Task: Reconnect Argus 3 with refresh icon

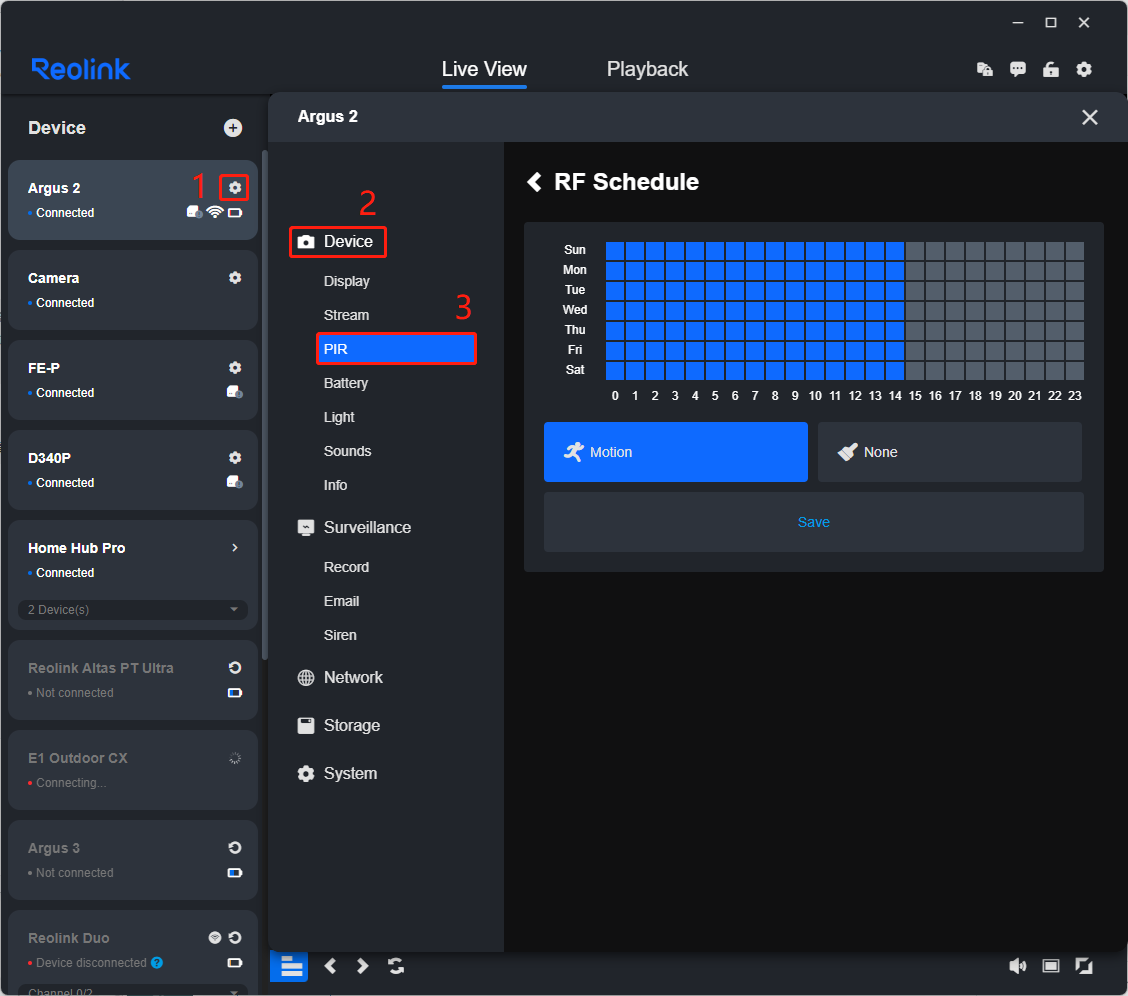Action: click(235, 848)
